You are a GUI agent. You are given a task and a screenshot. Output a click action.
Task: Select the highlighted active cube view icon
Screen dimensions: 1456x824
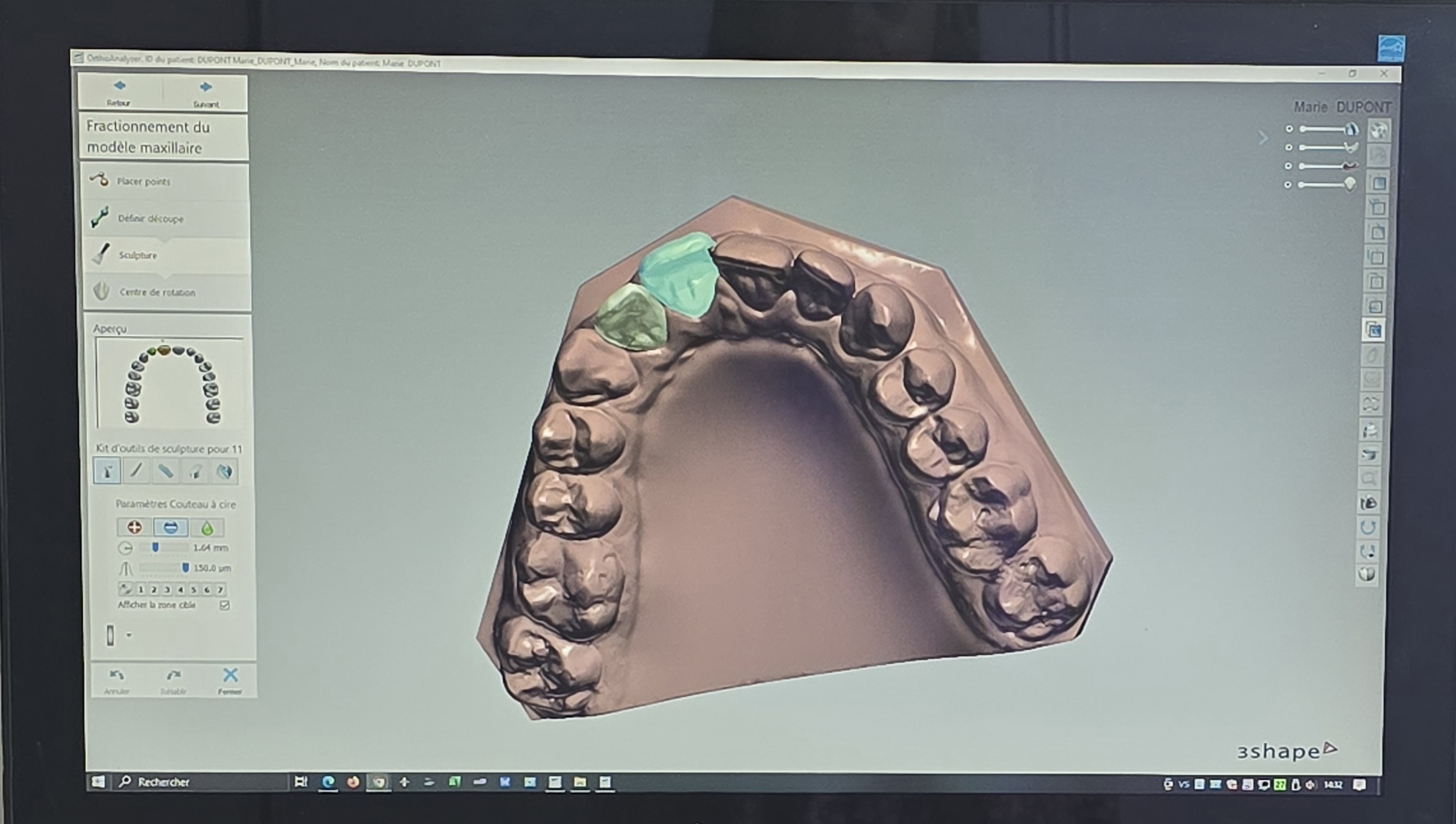(1374, 330)
